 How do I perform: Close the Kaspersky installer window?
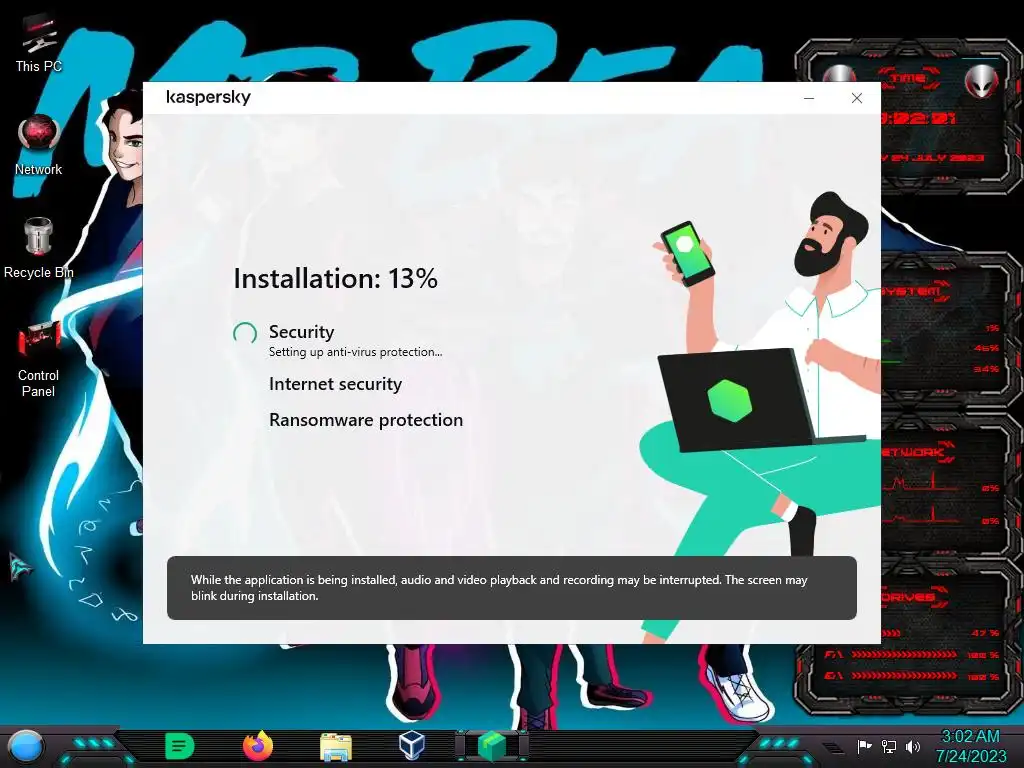[857, 98]
